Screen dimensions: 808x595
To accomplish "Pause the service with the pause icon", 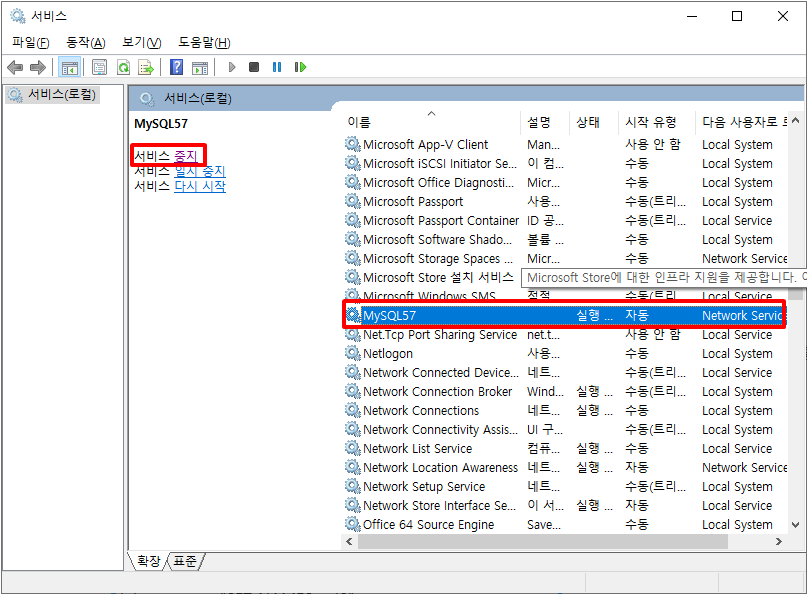I will pyautogui.click(x=277, y=67).
